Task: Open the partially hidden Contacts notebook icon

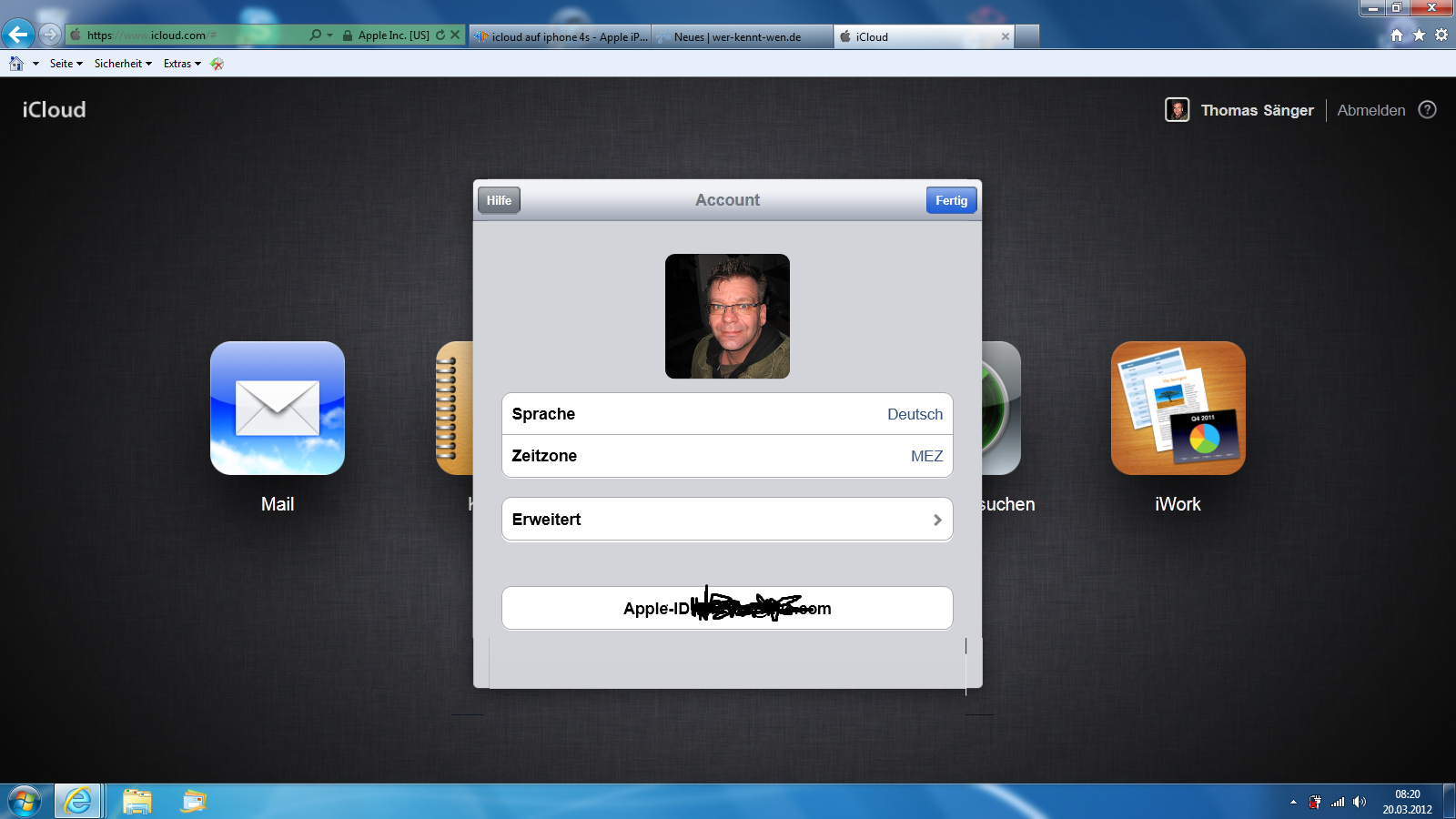Action: tap(454, 408)
